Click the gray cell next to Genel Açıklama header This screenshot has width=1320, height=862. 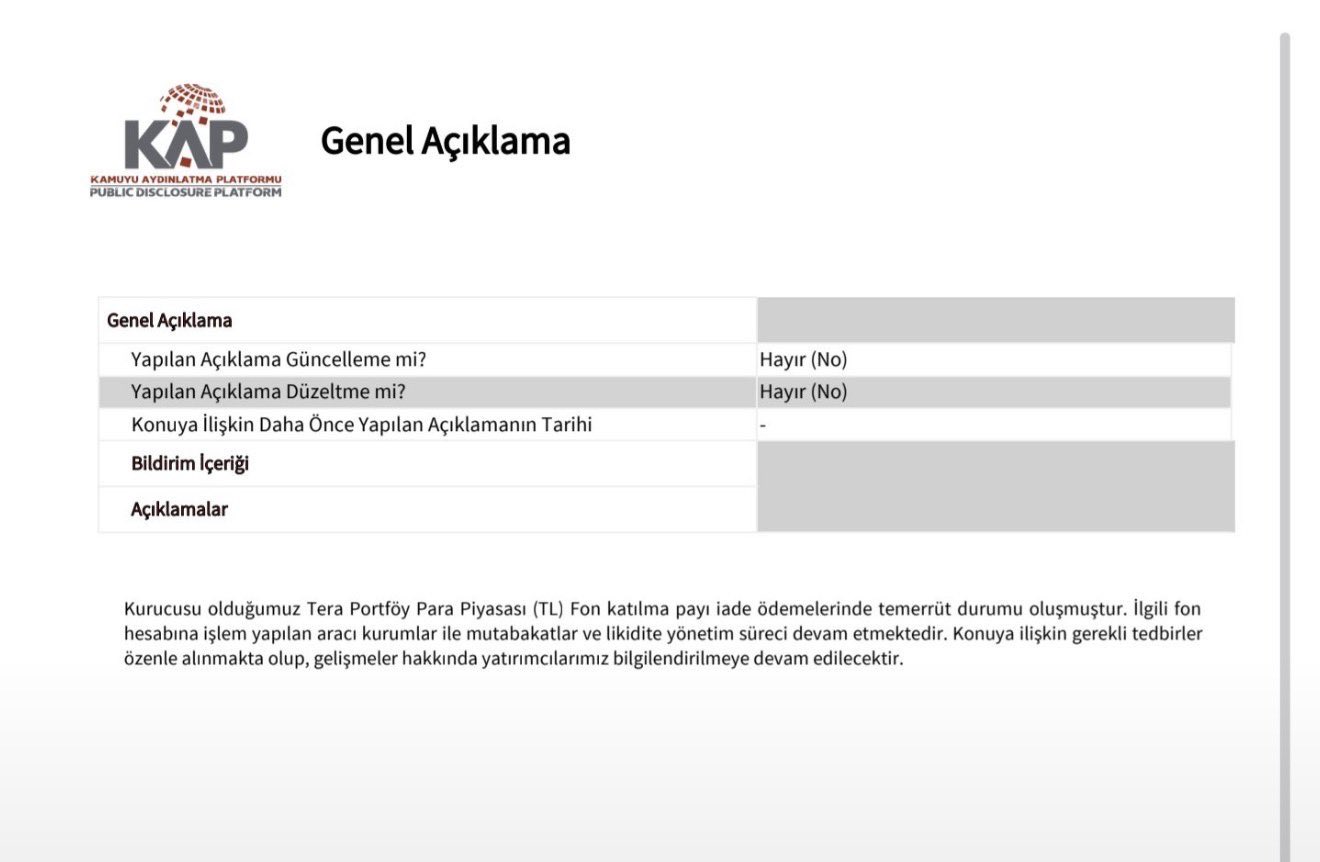pyautogui.click(x=996, y=320)
